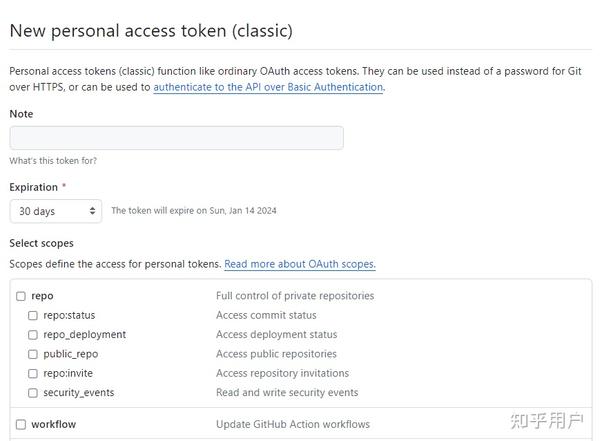The height and width of the screenshot is (441, 600).
Task: Select the public_repo scope checkbox
Action: pos(33,354)
